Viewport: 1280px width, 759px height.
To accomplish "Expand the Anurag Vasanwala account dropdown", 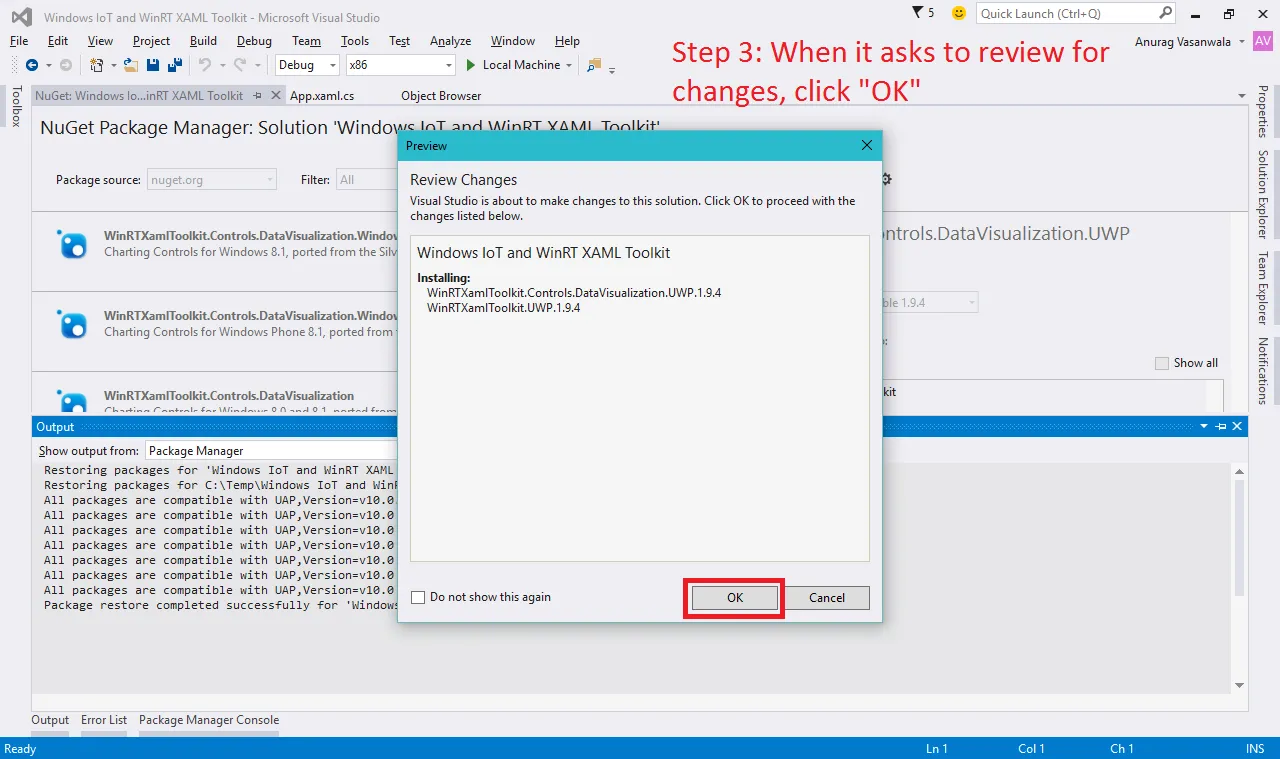I will tap(1241, 41).
